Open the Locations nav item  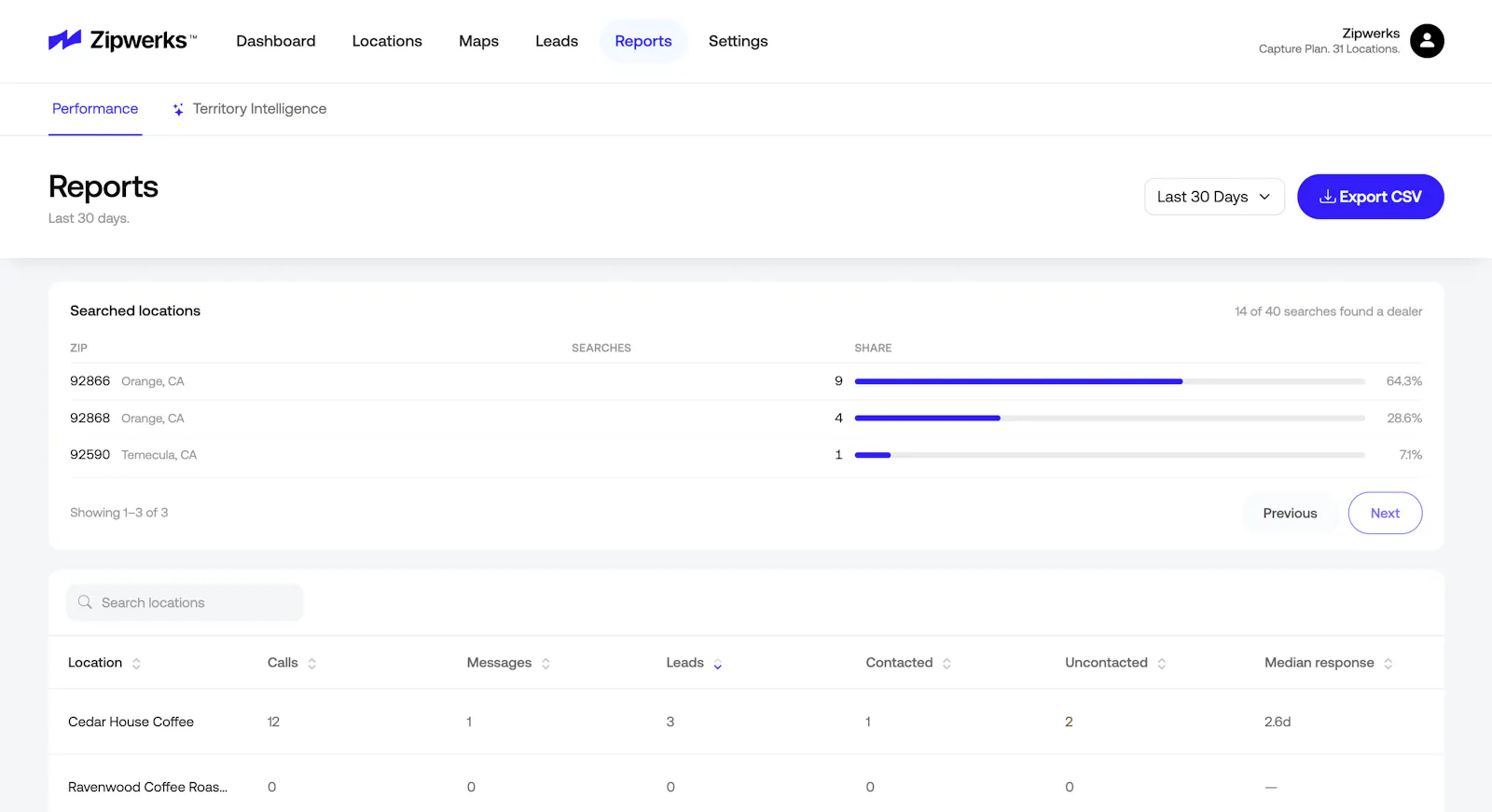coord(387,41)
